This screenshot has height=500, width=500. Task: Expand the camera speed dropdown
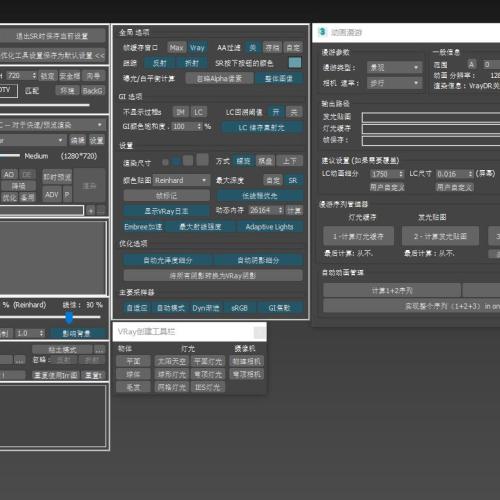tap(394, 83)
